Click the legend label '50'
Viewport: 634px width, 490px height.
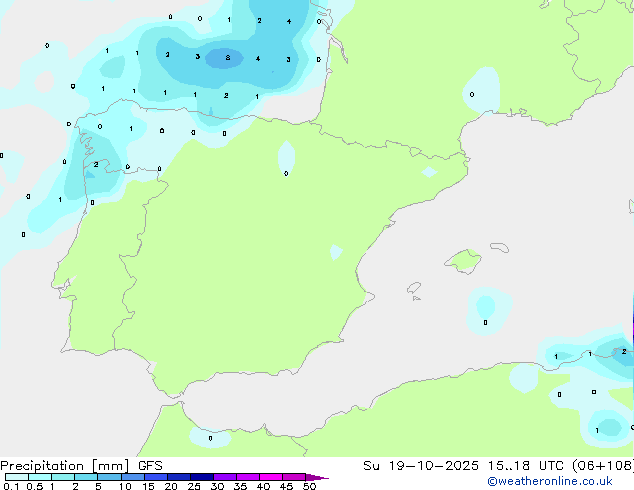309,486
